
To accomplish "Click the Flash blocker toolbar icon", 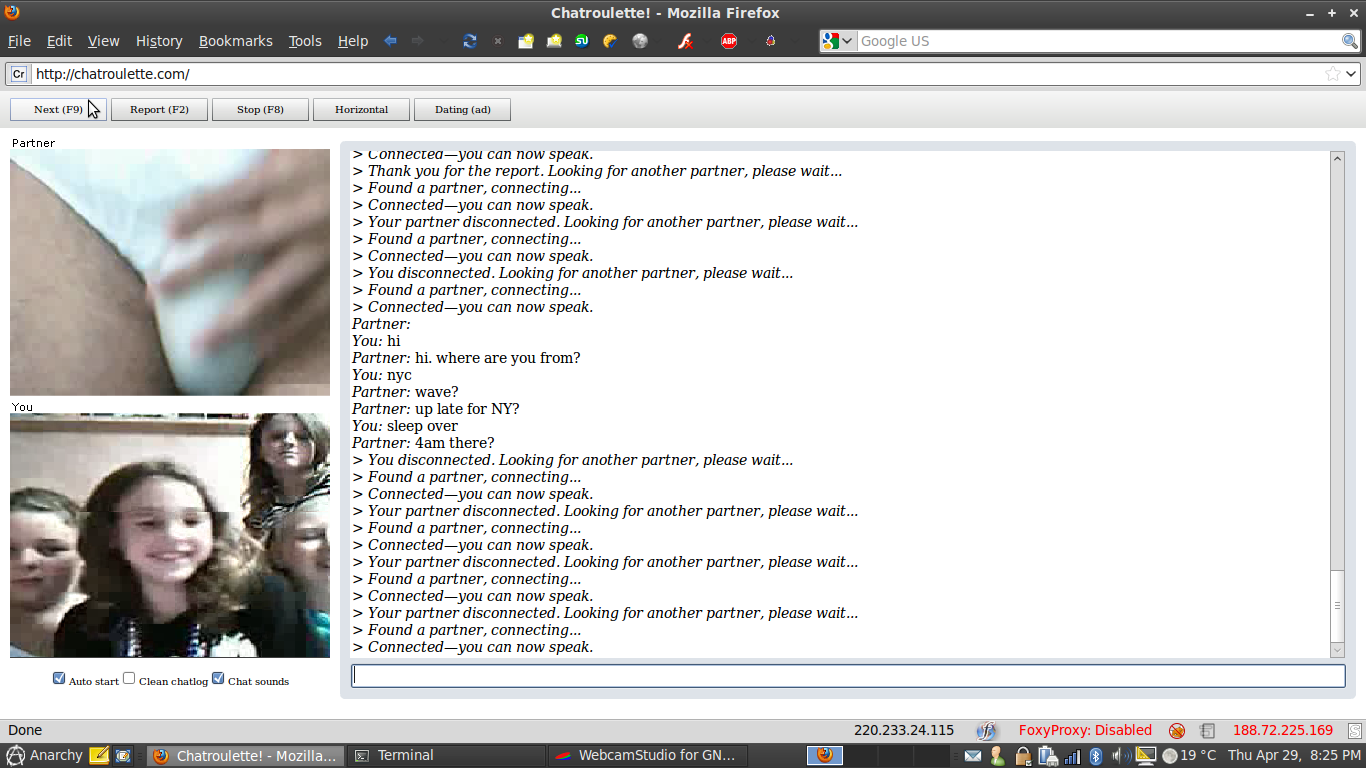I will point(685,41).
